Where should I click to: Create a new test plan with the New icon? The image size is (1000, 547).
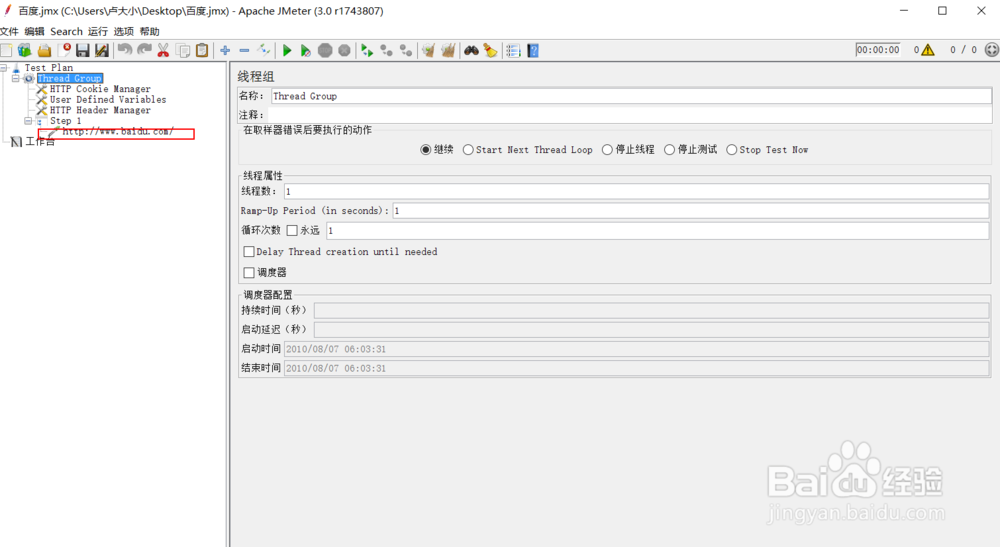6,50
